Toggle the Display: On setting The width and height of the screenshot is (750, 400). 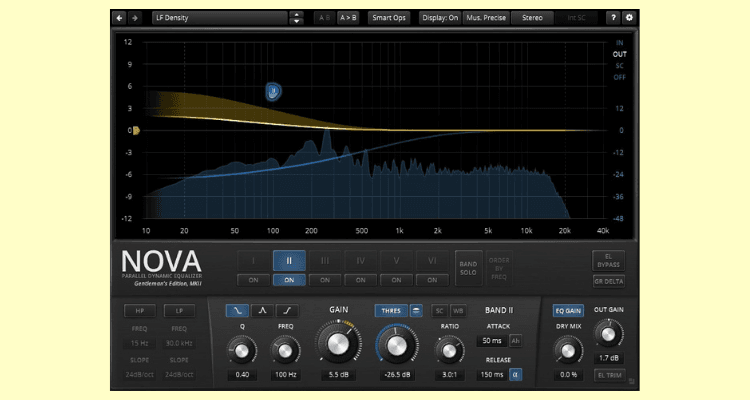440,18
